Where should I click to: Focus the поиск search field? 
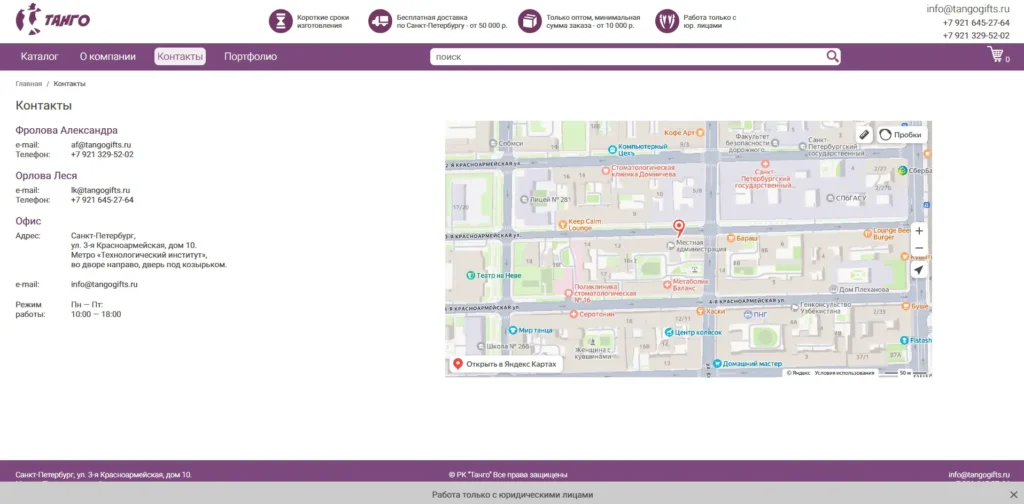(x=627, y=57)
